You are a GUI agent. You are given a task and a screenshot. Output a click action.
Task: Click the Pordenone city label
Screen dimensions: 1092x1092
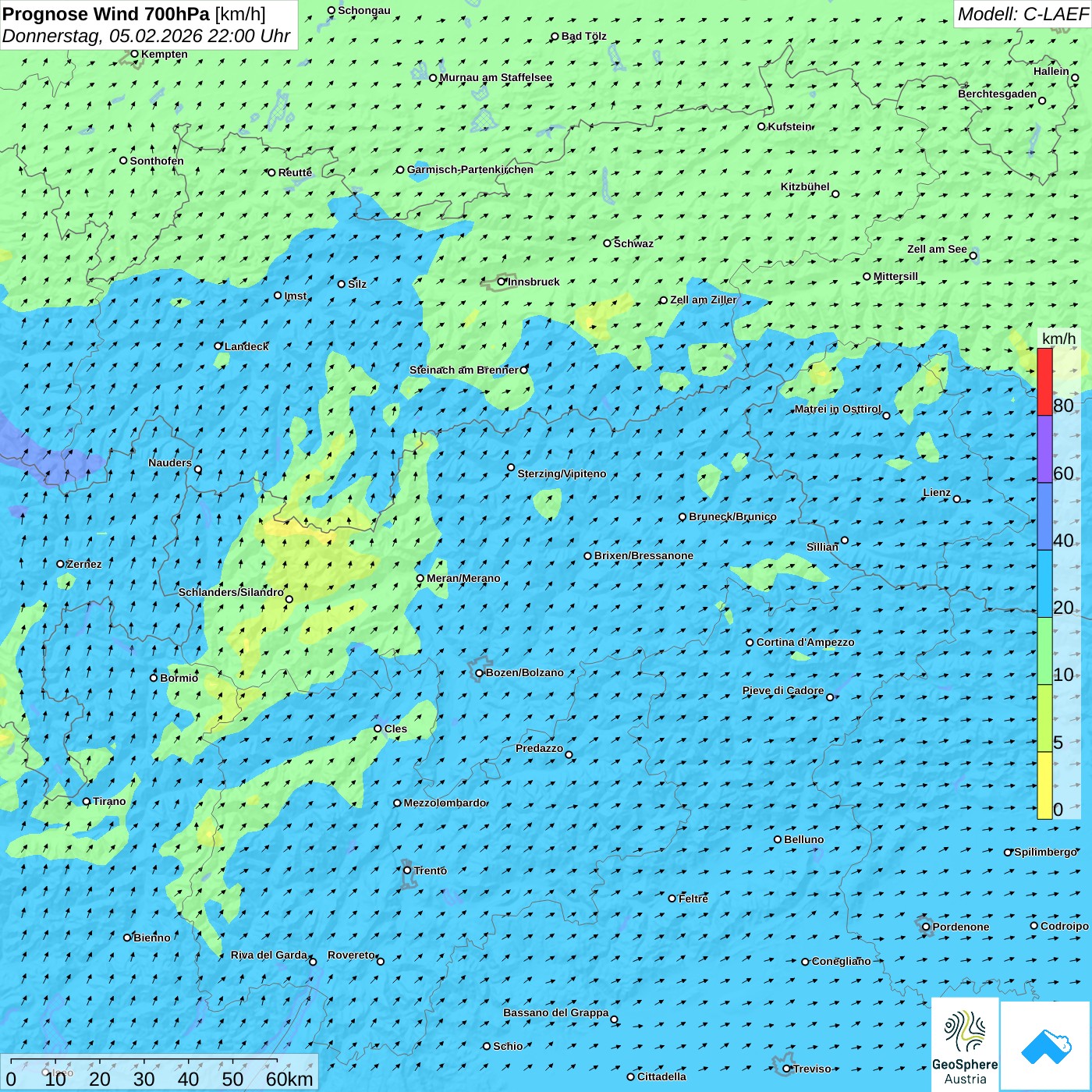pos(960,927)
